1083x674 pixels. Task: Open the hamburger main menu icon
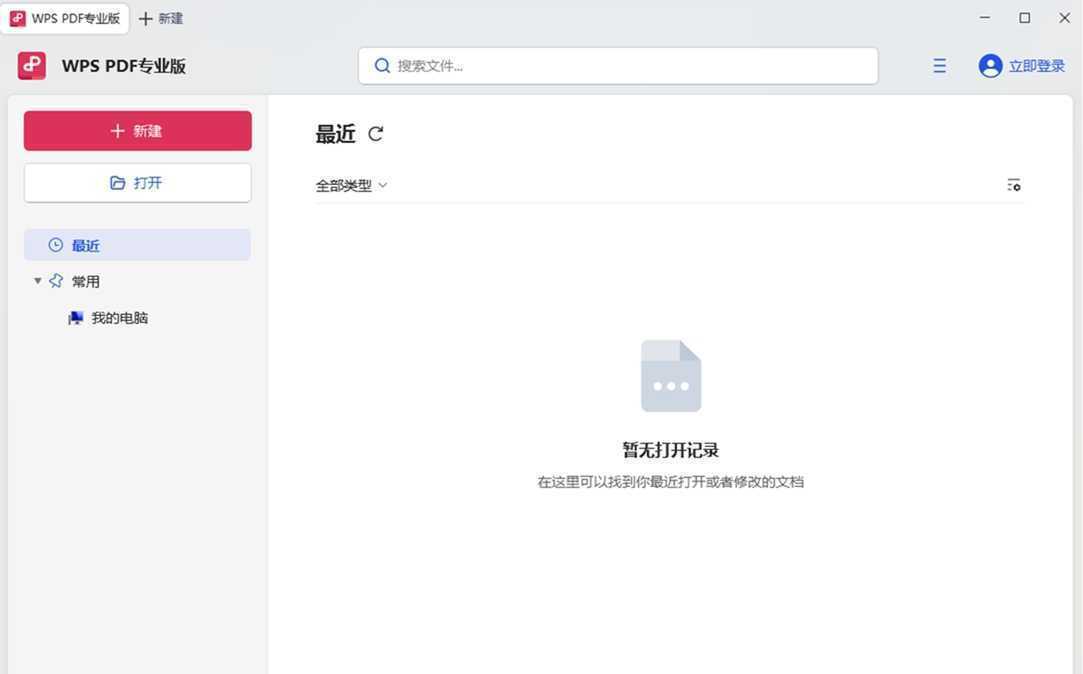click(x=939, y=65)
